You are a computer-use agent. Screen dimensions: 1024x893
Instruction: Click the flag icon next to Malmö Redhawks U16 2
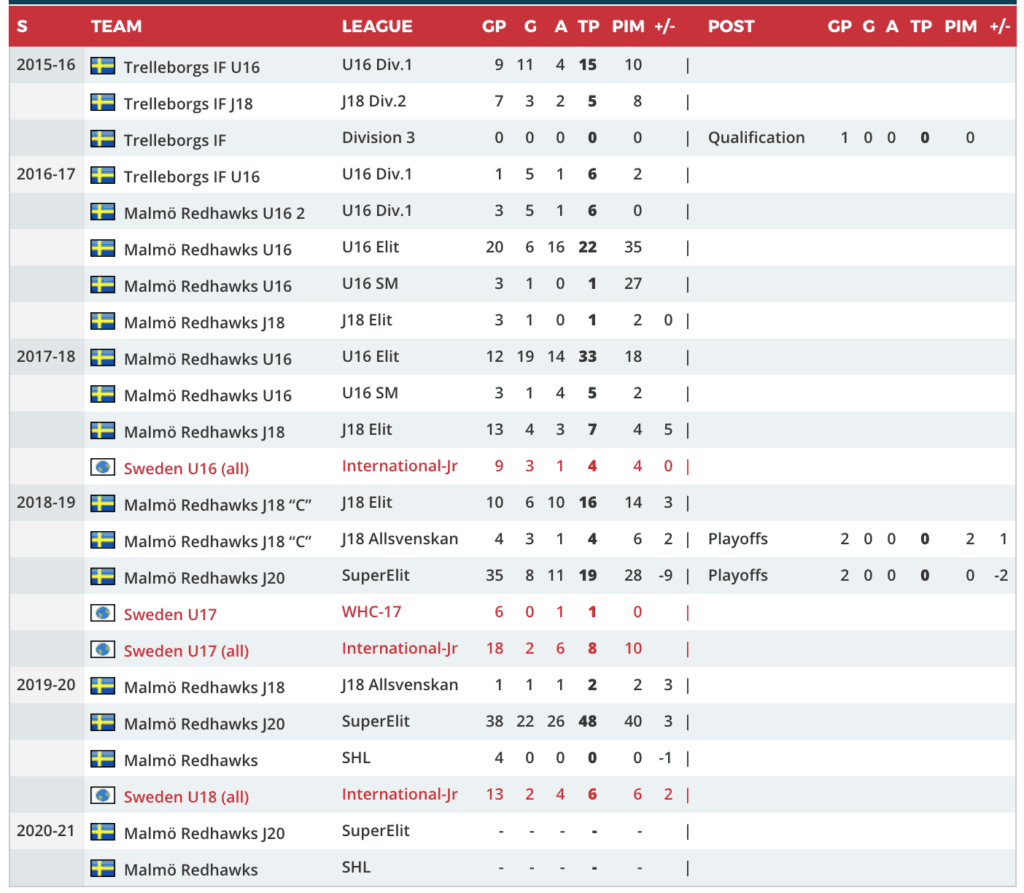click(102, 212)
